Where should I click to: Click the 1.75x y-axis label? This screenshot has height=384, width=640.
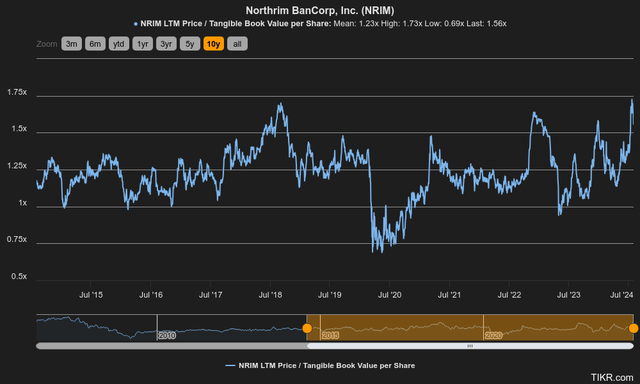(17, 92)
